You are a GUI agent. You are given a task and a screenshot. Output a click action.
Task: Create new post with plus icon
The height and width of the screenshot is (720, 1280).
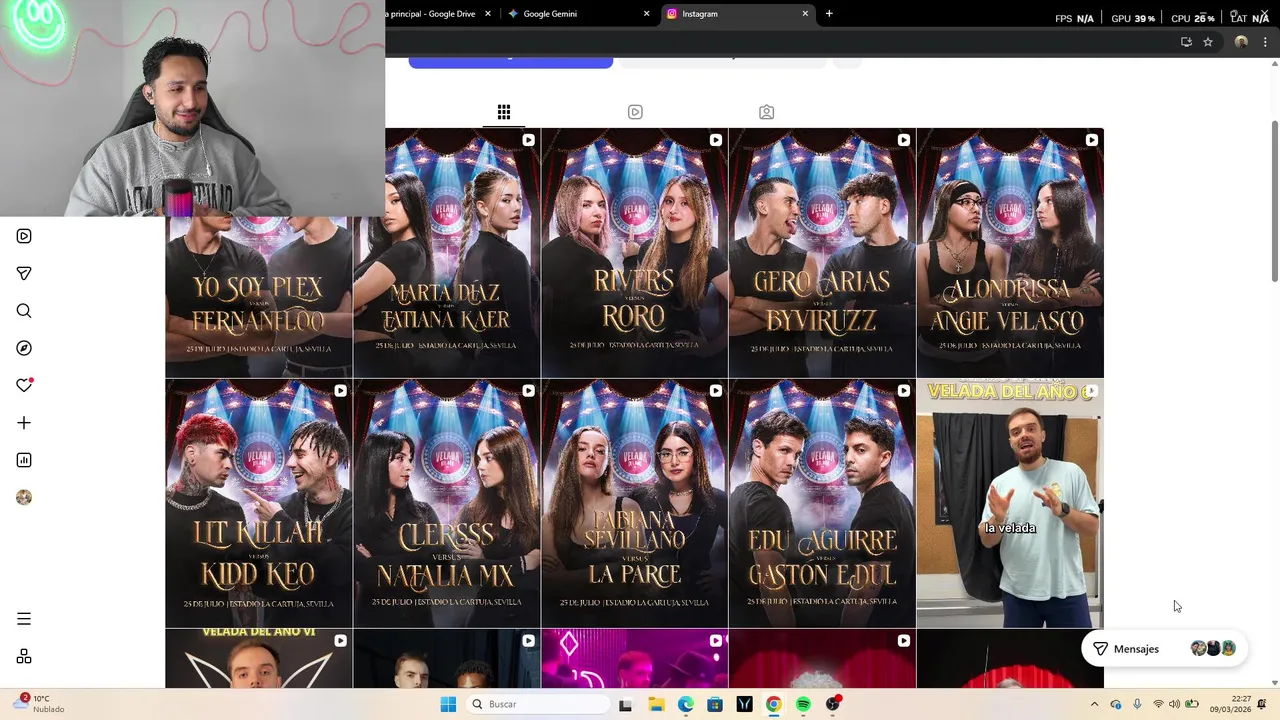tap(24, 423)
